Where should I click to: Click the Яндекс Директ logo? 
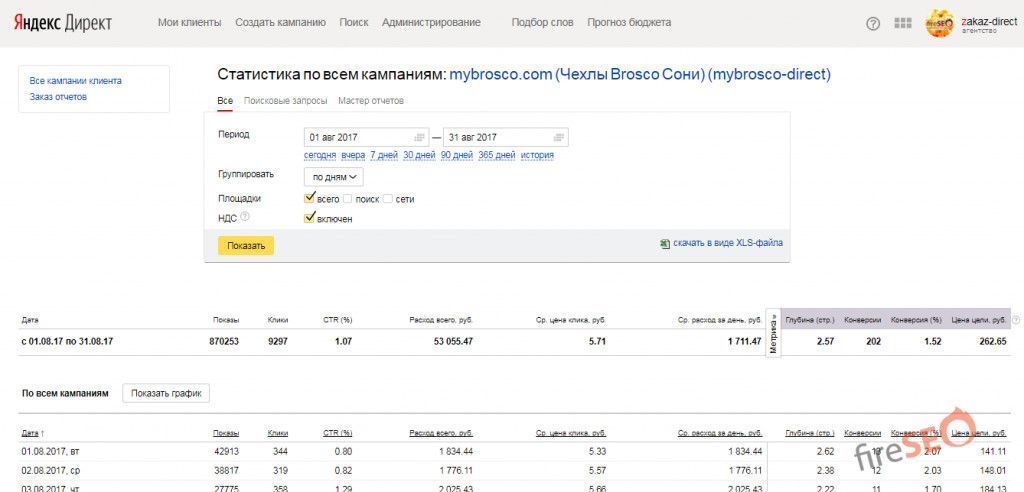tap(65, 22)
